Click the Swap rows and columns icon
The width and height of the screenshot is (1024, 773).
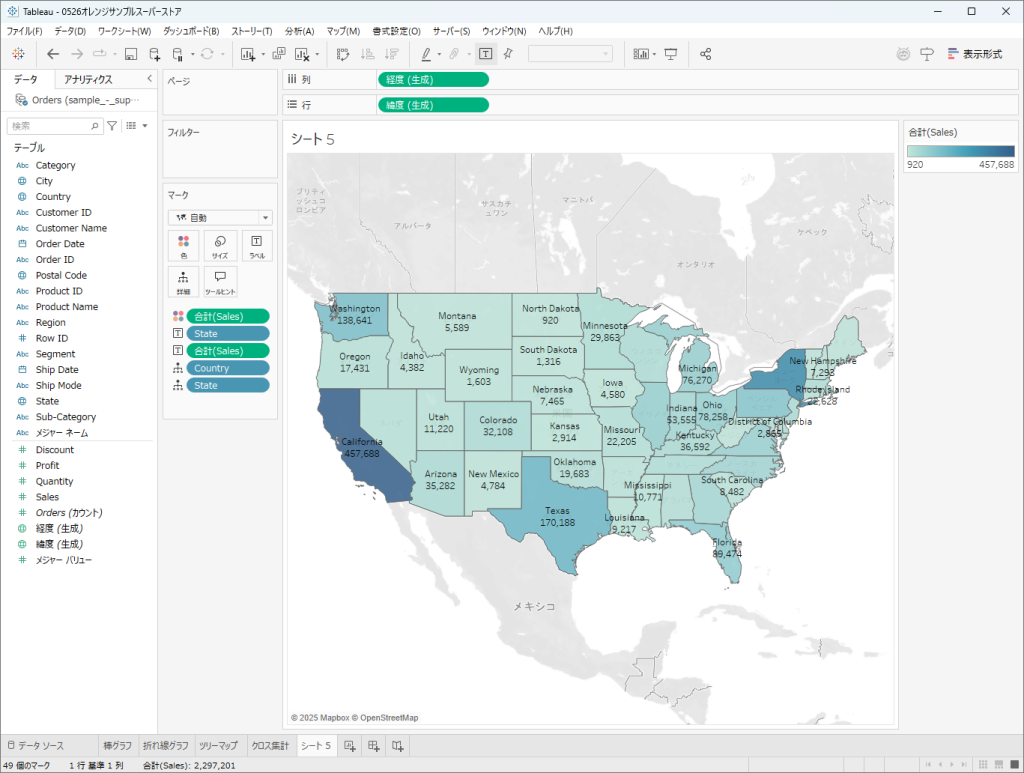(x=343, y=54)
